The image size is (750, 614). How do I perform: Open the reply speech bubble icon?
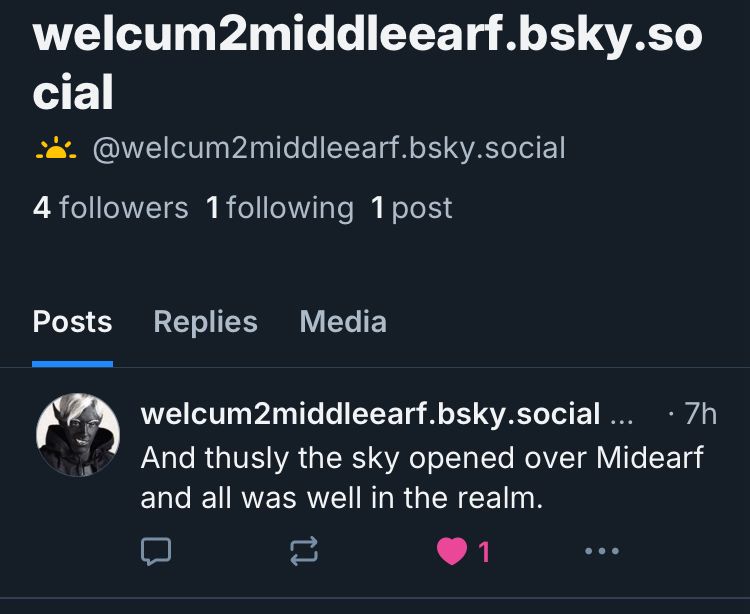156,551
